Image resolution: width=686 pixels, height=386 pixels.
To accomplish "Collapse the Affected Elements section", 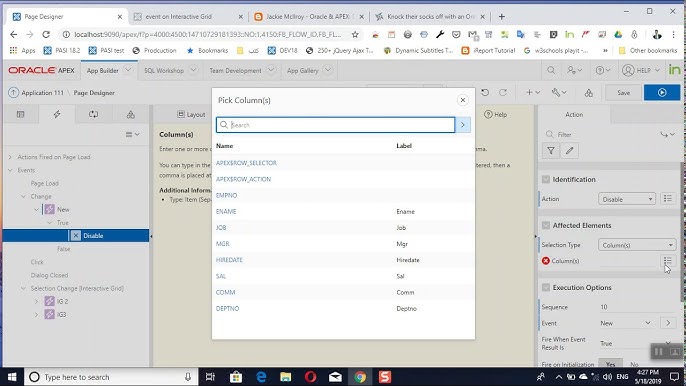I will tap(546, 225).
